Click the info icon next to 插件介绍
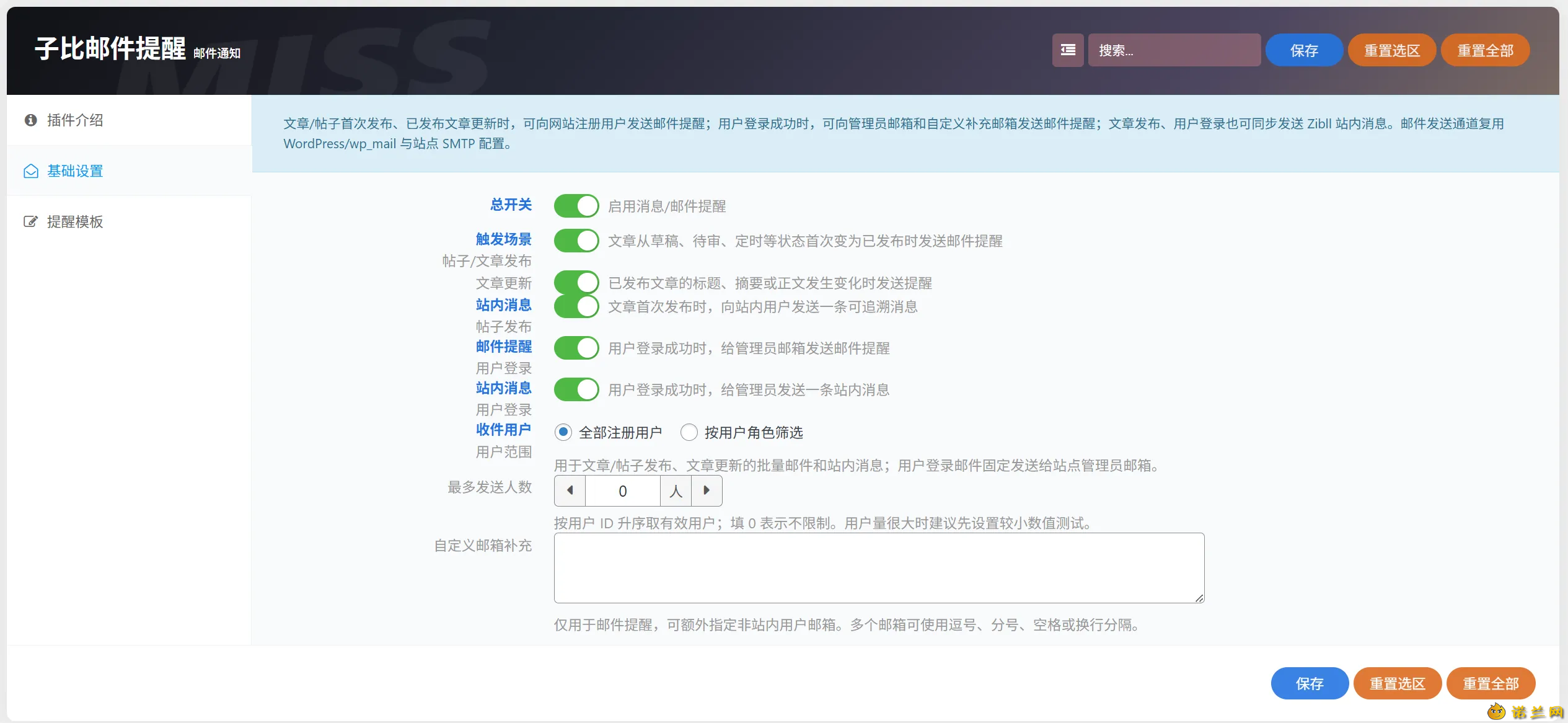1568x723 pixels. click(30, 120)
